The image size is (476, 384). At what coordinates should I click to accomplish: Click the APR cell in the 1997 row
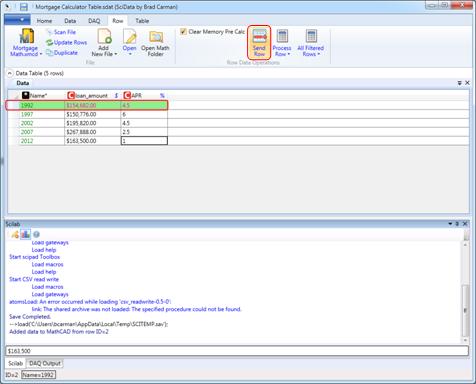point(144,114)
